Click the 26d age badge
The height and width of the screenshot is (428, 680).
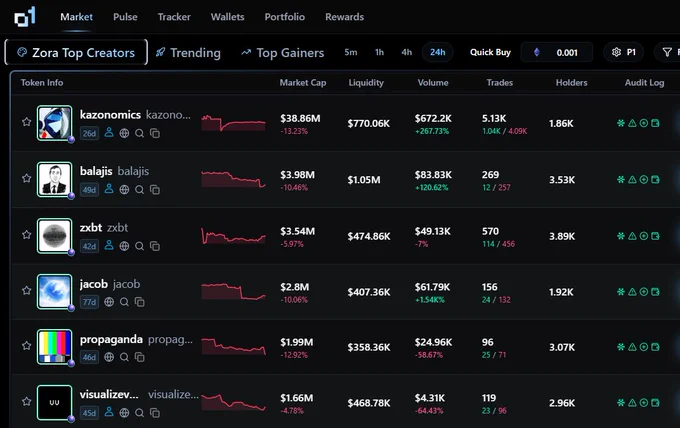pyautogui.click(x=89, y=133)
